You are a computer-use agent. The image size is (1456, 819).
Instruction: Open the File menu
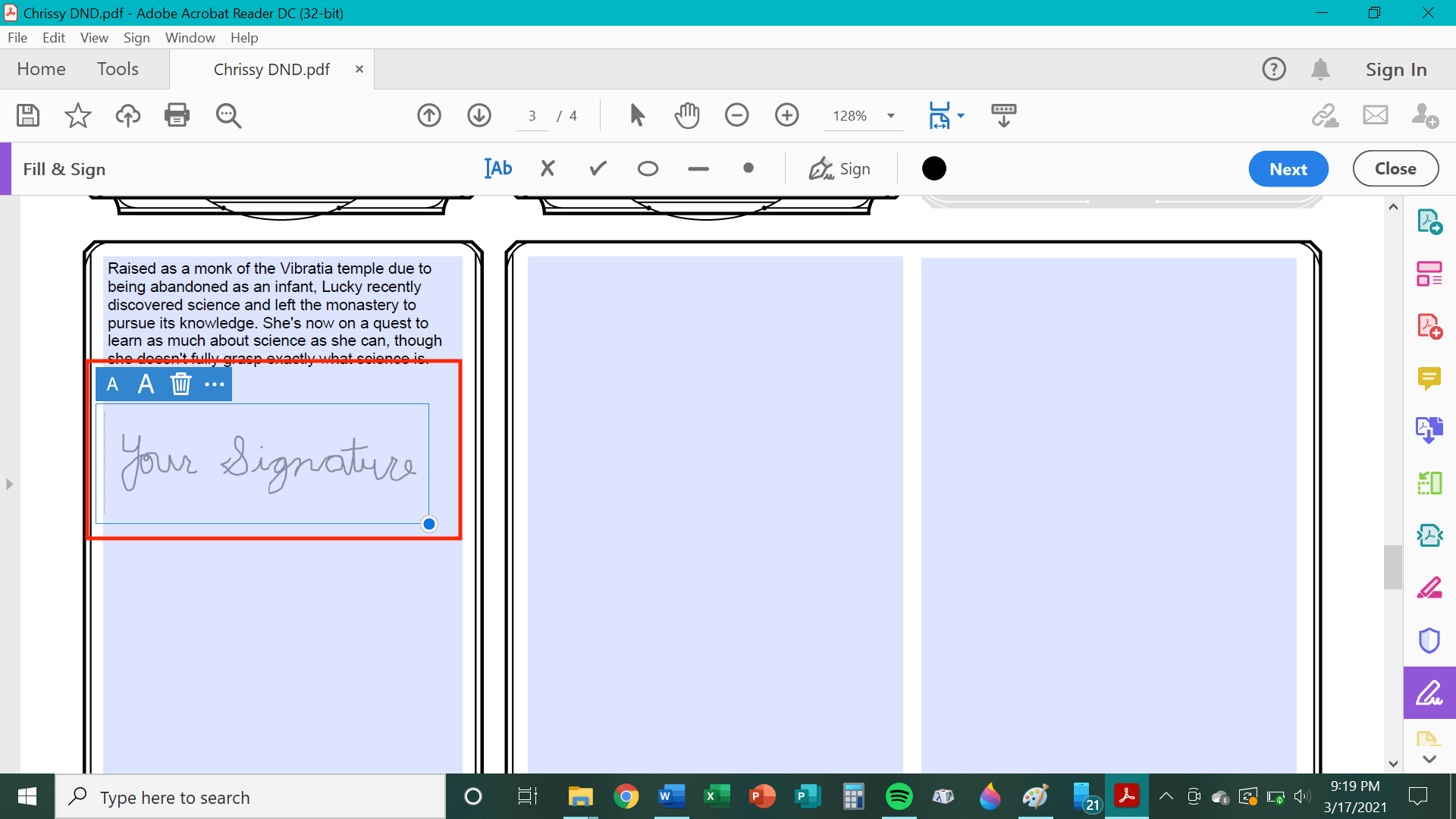(17, 37)
